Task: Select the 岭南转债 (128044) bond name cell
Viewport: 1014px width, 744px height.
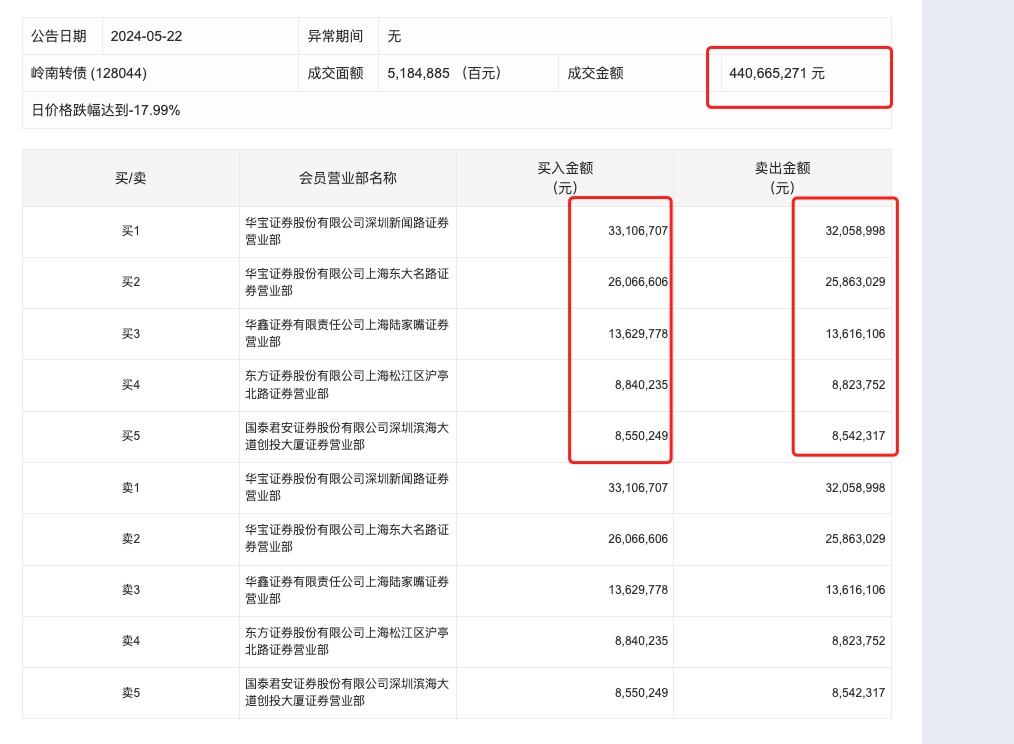Action: (x=89, y=73)
